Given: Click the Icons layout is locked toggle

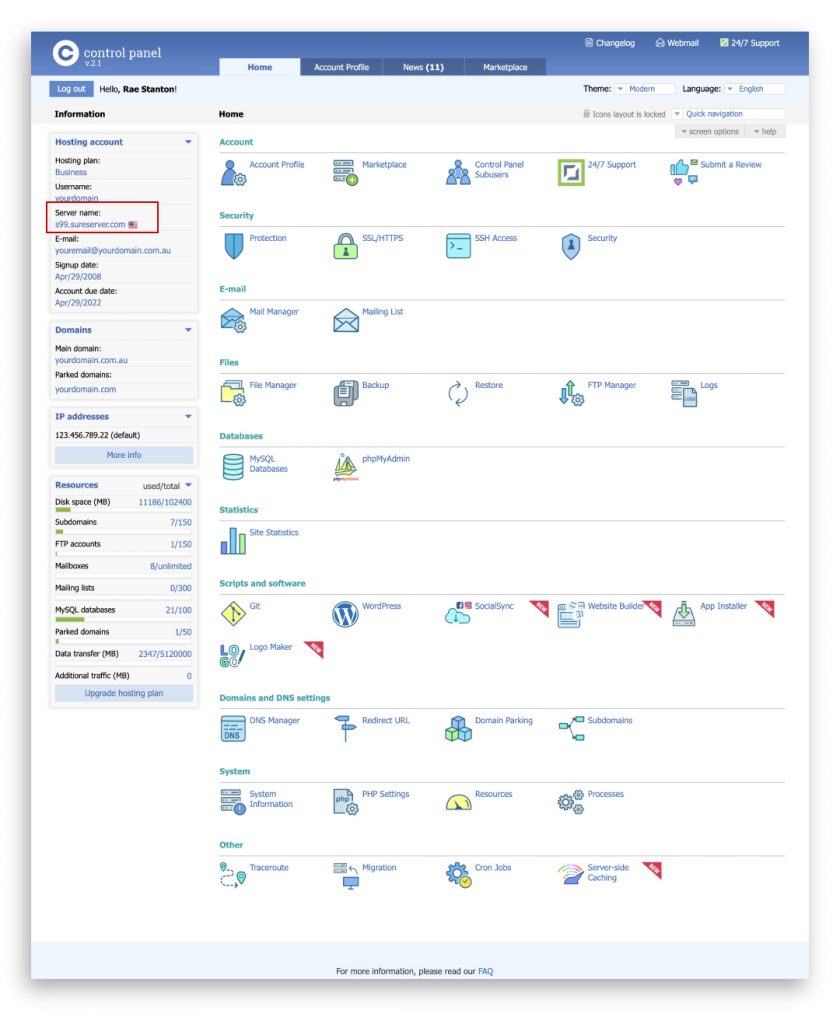Looking at the screenshot, I should pyautogui.click(x=624, y=114).
